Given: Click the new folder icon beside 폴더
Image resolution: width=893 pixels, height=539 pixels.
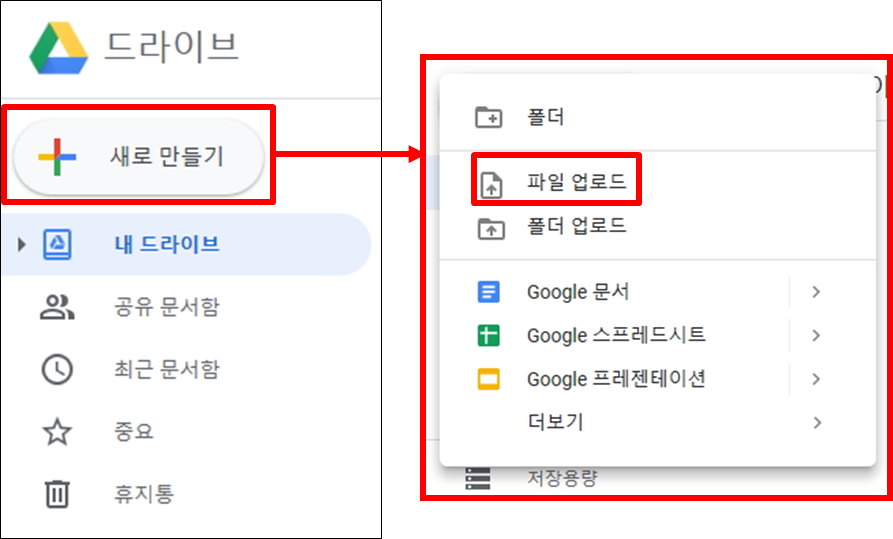Looking at the screenshot, I should (489, 117).
